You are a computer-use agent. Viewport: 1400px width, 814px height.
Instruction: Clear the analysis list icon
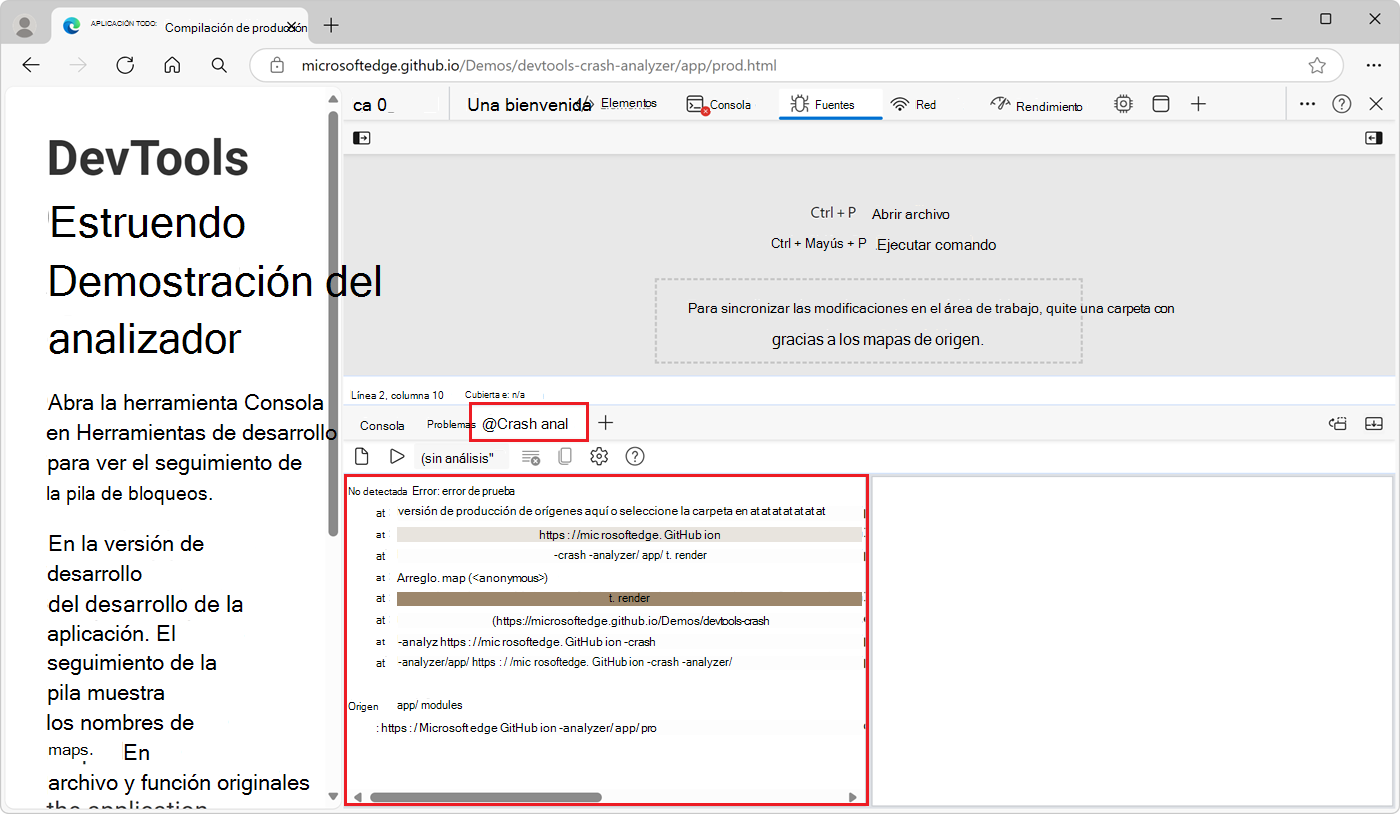click(531, 457)
